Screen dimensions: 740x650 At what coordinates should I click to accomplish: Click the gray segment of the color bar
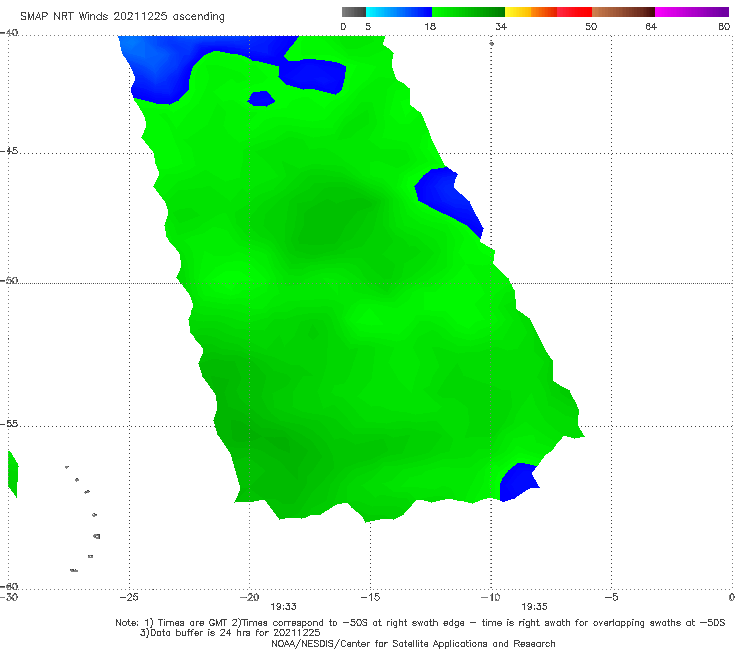[354, 12]
